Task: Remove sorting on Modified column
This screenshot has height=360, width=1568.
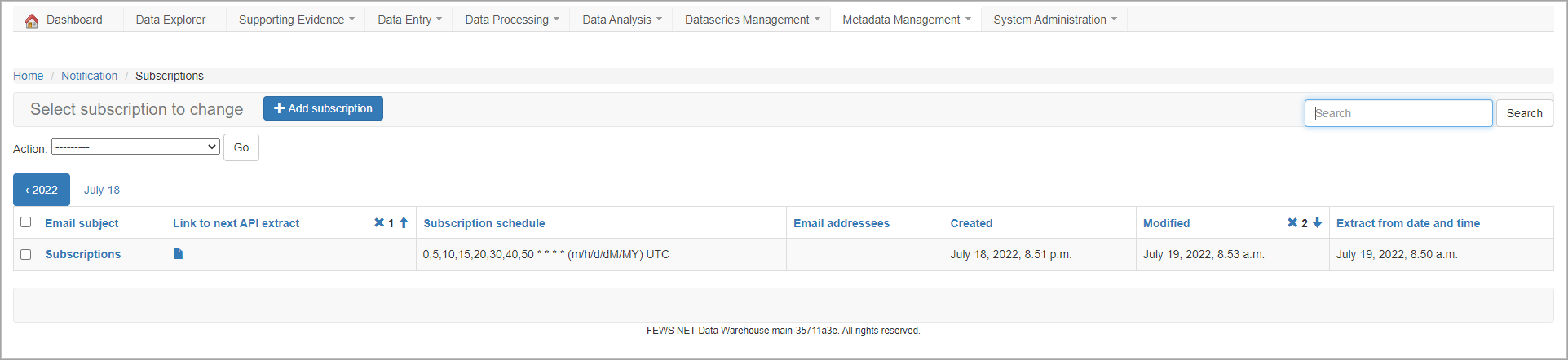Action: 1292,222
